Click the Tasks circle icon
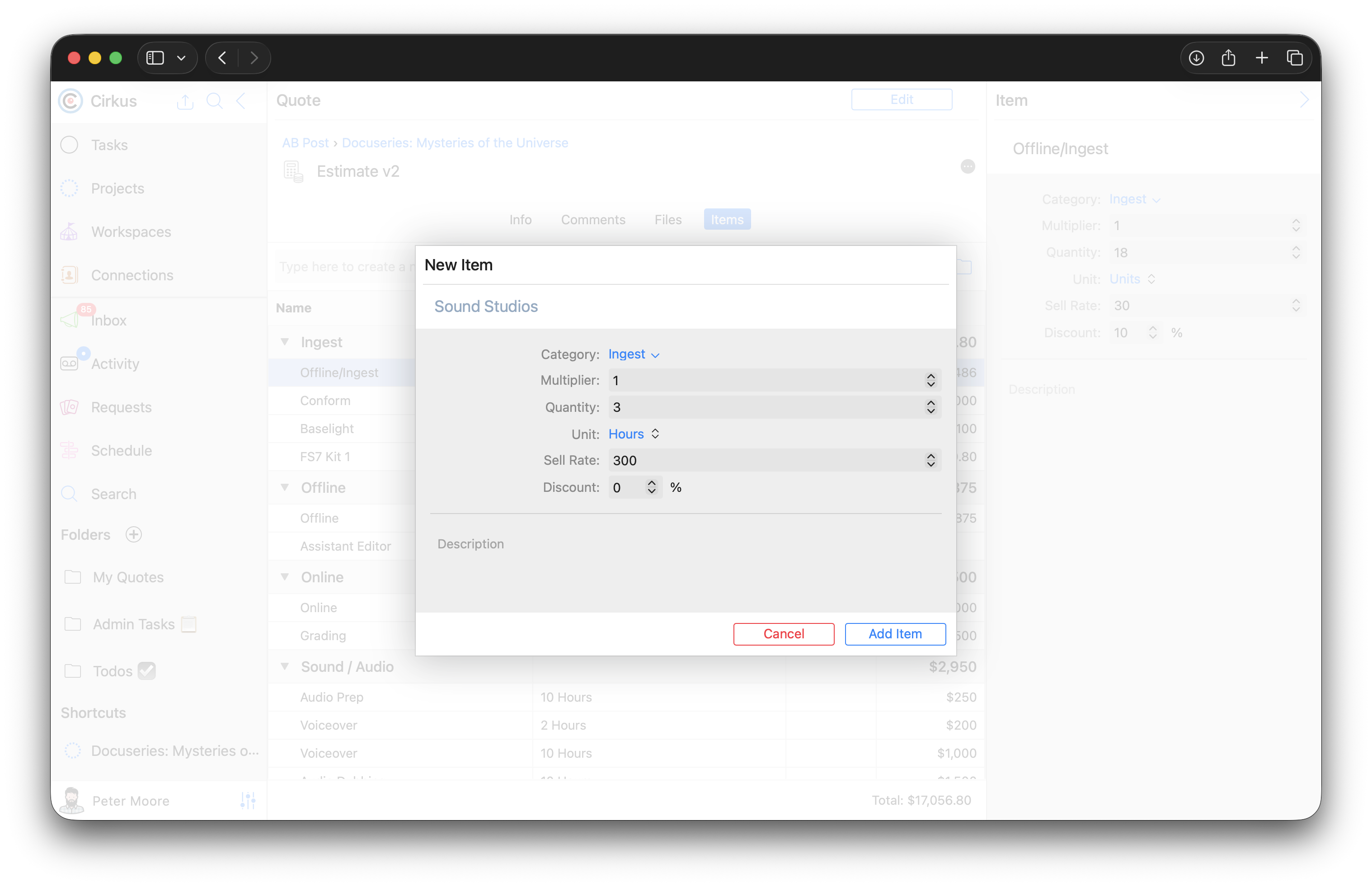The height and width of the screenshot is (887, 1372). point(69,145)
